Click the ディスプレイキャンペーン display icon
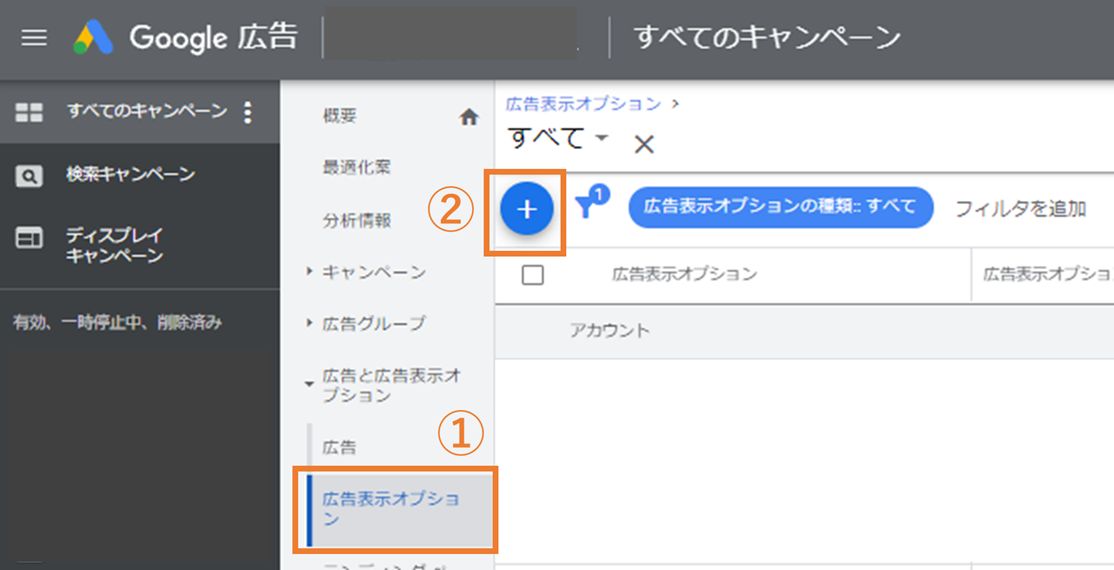Viewport: 1114px width, 570px height. click(x=29, y=239)
